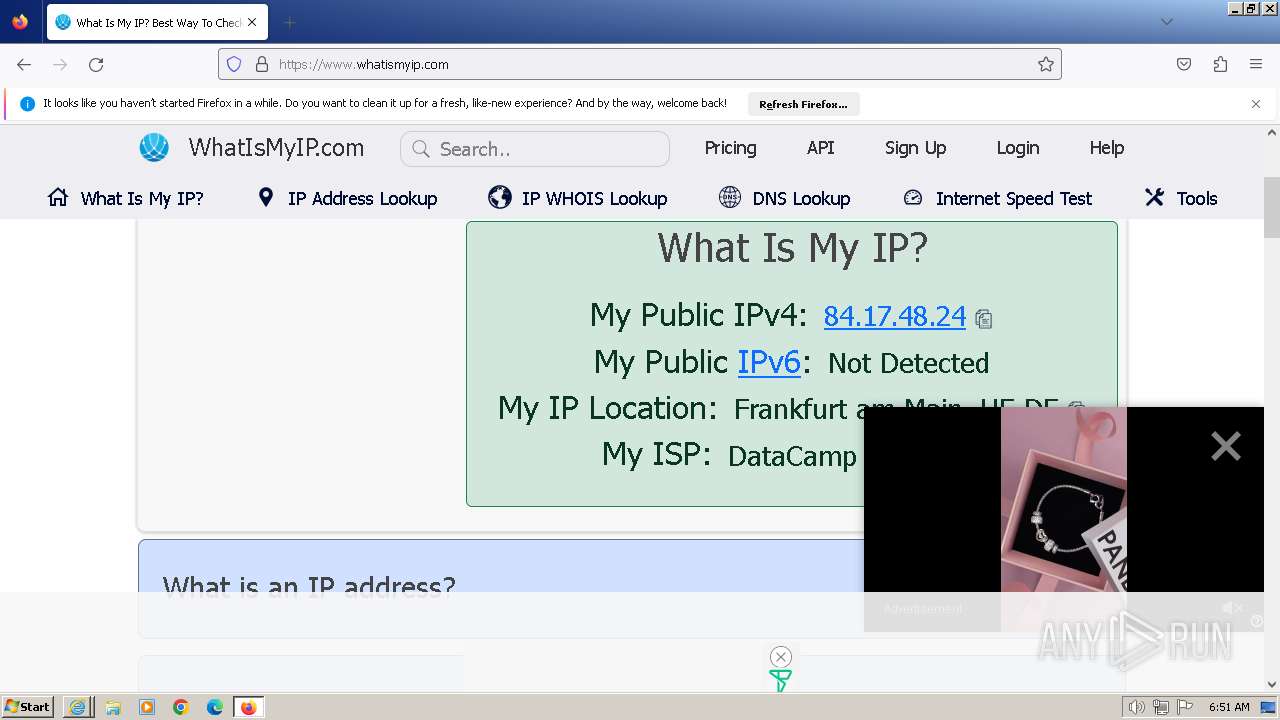
Task: Select the What Is My IP tab
Action: coord(155,22)
